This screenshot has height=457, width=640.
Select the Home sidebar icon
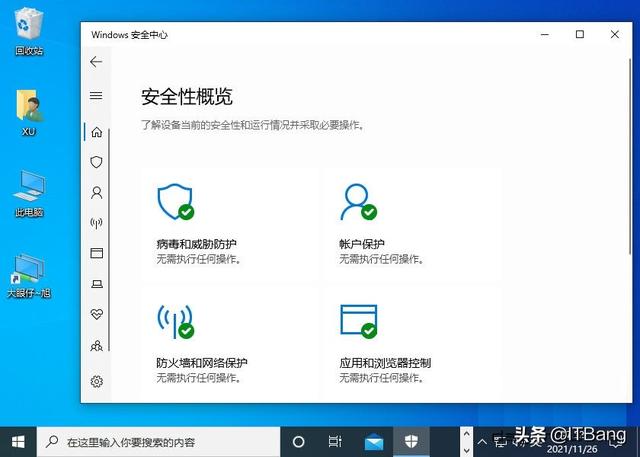pyautogui.click(x=97, y=132)
